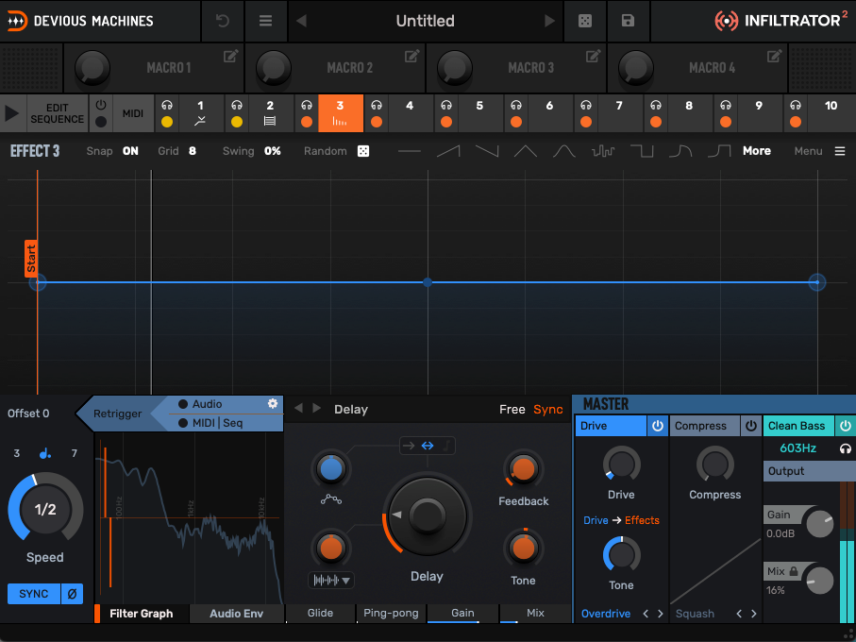Open the Ping-pong parameter tab

391,613
